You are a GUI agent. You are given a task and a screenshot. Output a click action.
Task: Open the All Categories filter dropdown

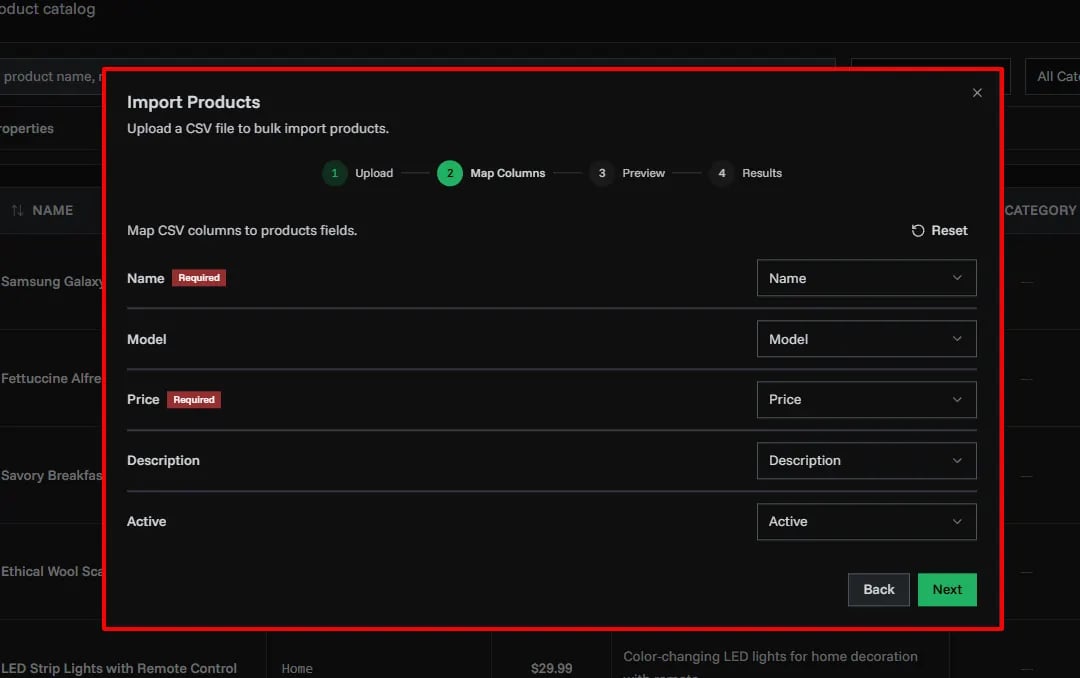(x=1050, y=77)
